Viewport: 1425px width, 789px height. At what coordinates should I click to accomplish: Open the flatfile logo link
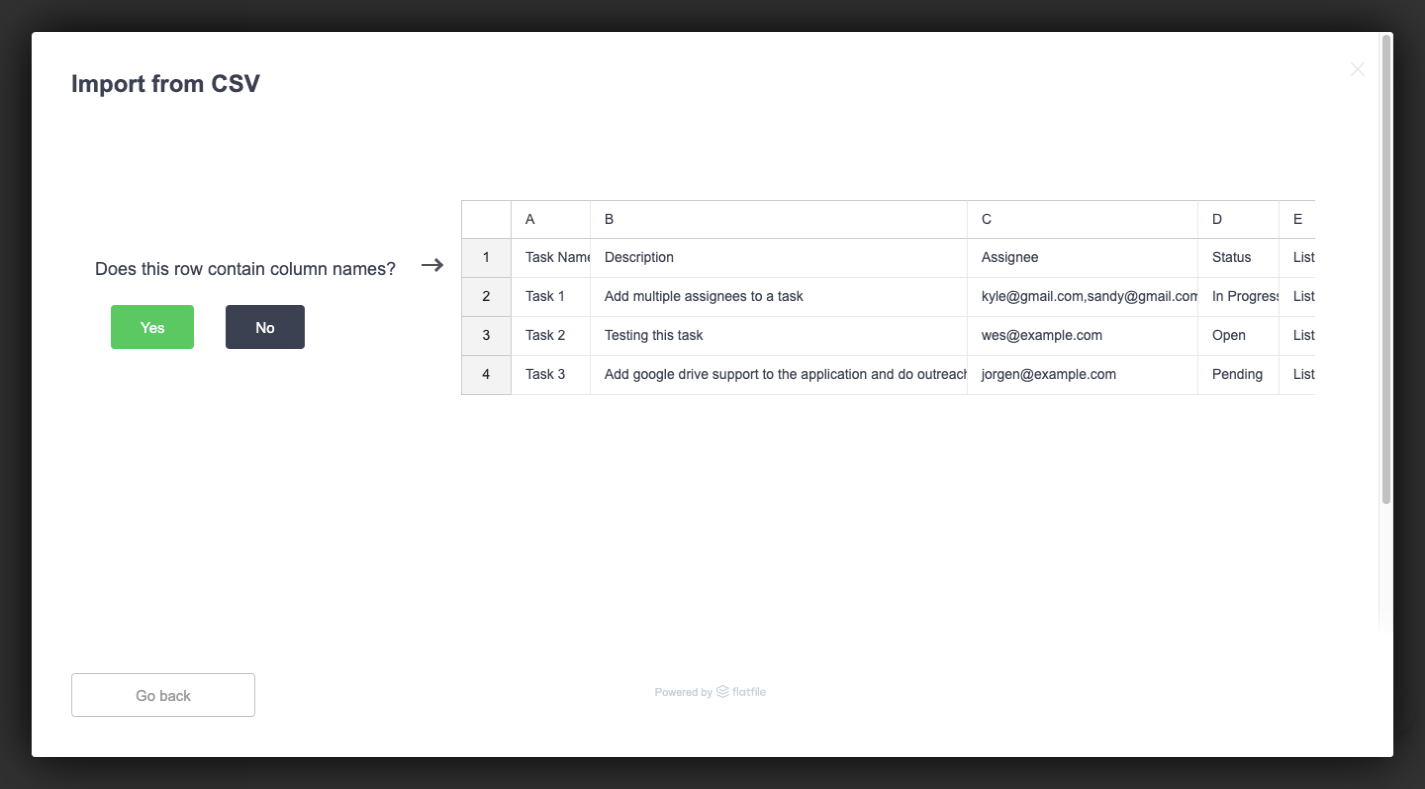tap(741, 692)
